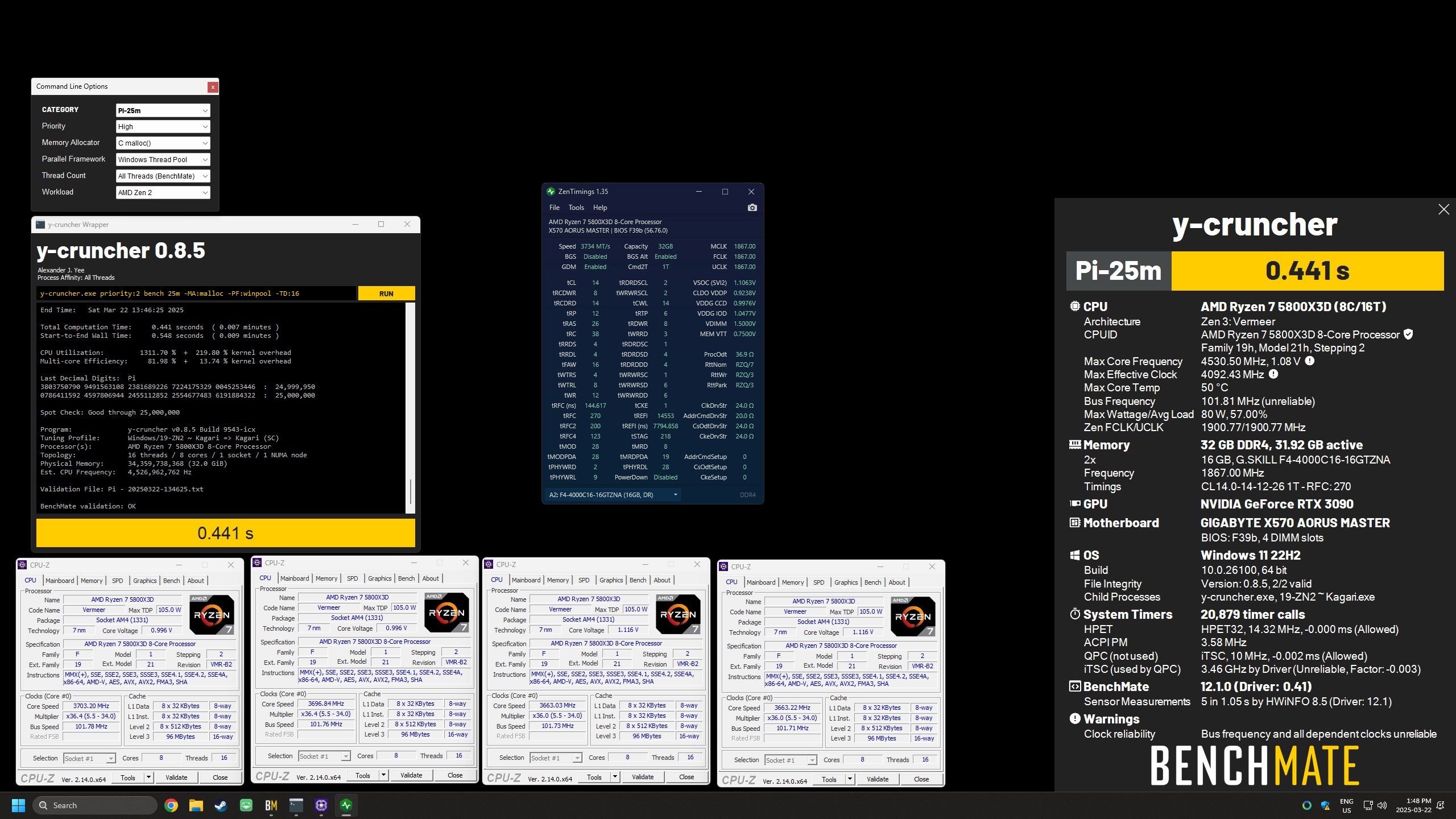Open the Tools menu in ZenTimings

click(576, 208)
